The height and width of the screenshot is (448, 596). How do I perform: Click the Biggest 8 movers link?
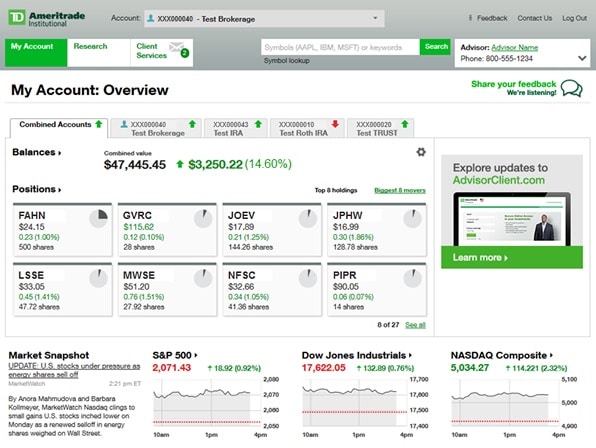[400, 190]
